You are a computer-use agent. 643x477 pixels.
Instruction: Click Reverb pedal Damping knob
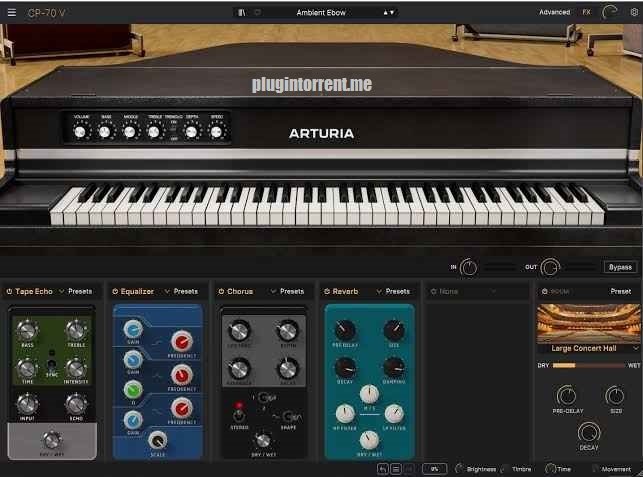[394, 367]
